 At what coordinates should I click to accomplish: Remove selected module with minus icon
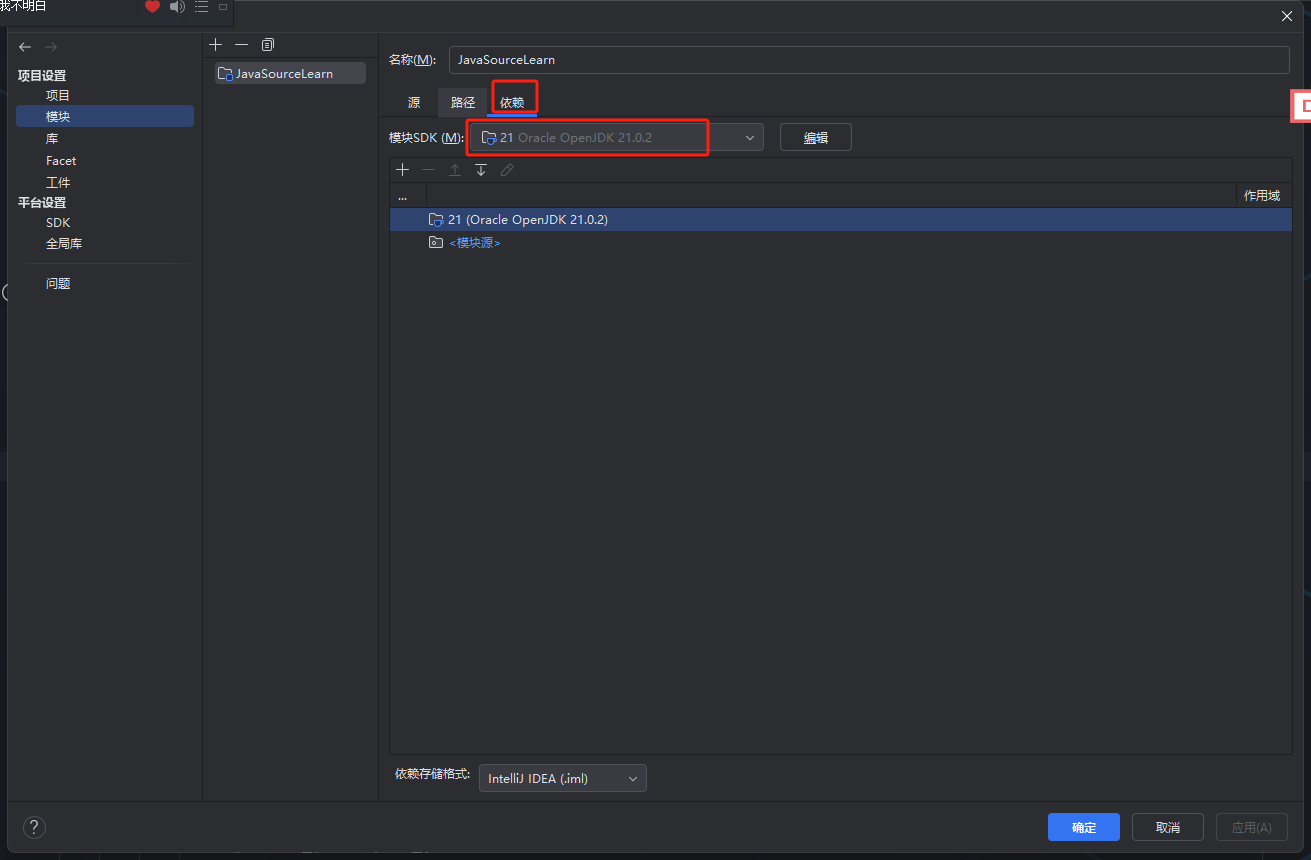[241, 45]
